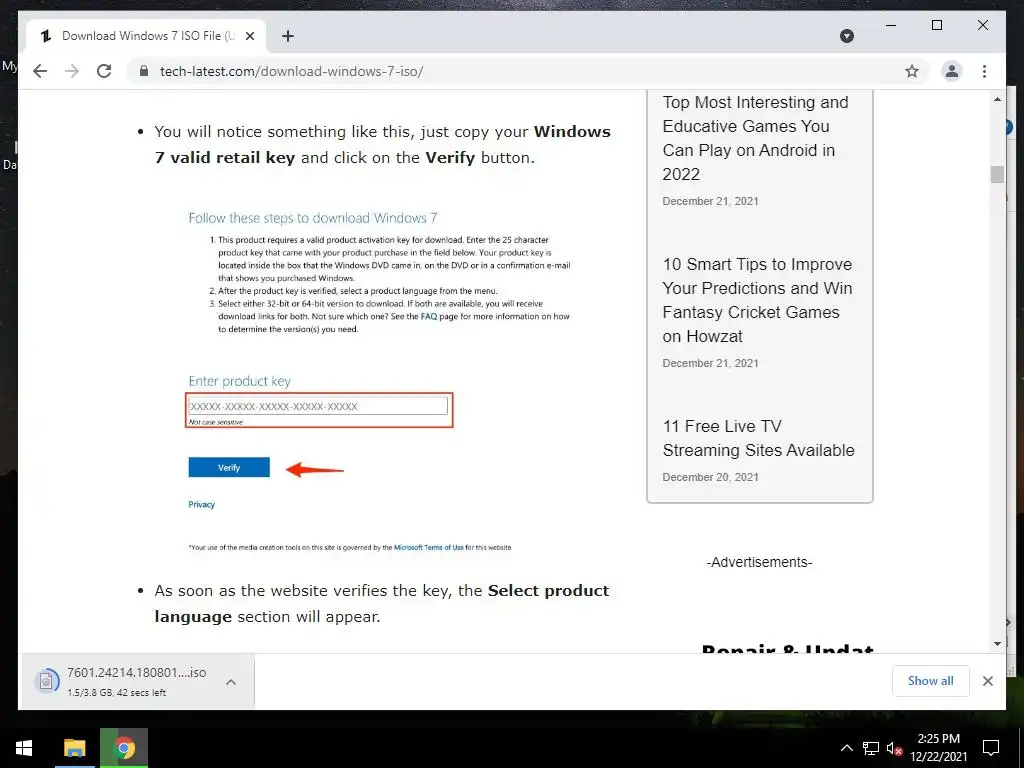
Task: Click the December 20, 2021 date text
Action: 711,477
